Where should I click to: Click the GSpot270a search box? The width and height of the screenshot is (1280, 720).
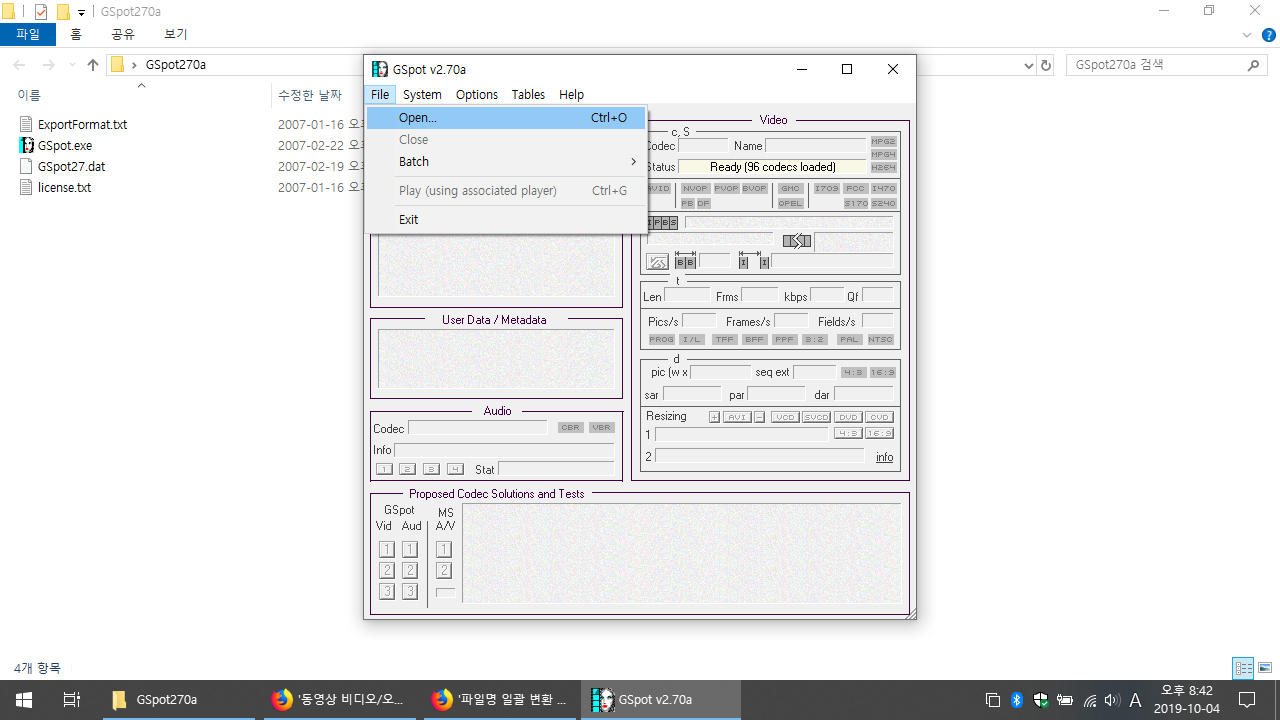click(x=1166, y=65)
